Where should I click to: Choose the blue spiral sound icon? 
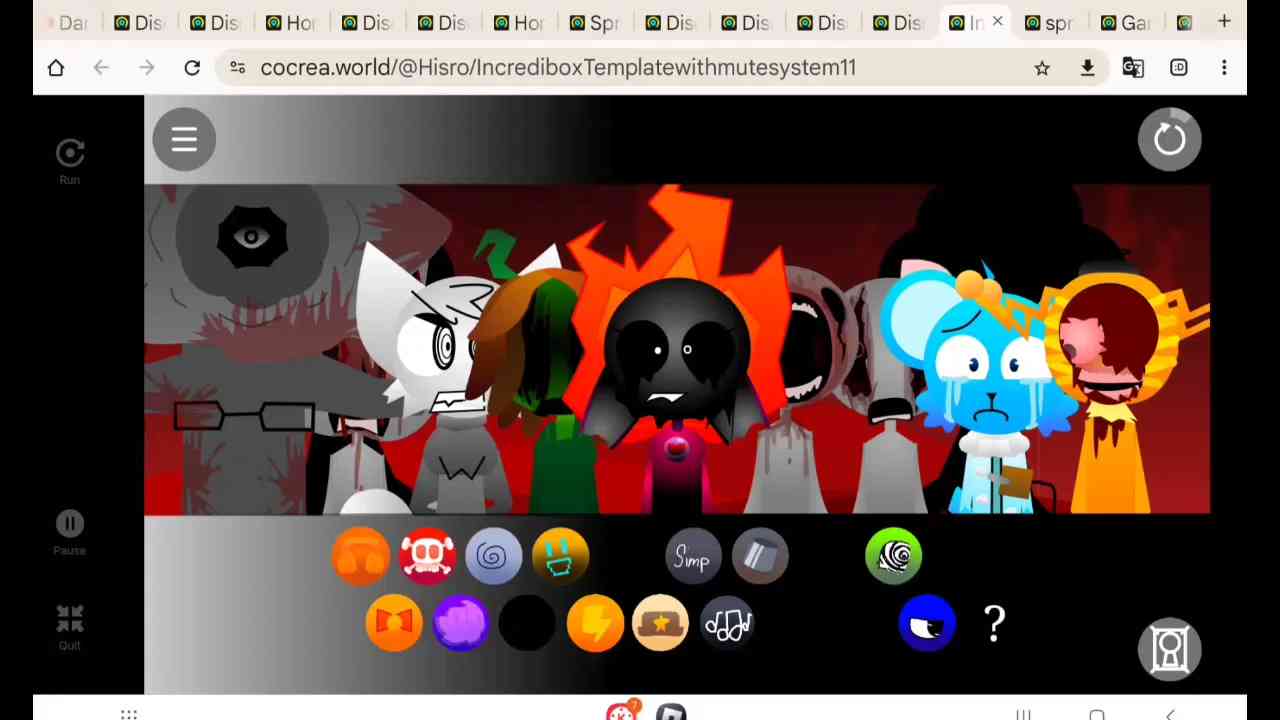pos(493,556)
